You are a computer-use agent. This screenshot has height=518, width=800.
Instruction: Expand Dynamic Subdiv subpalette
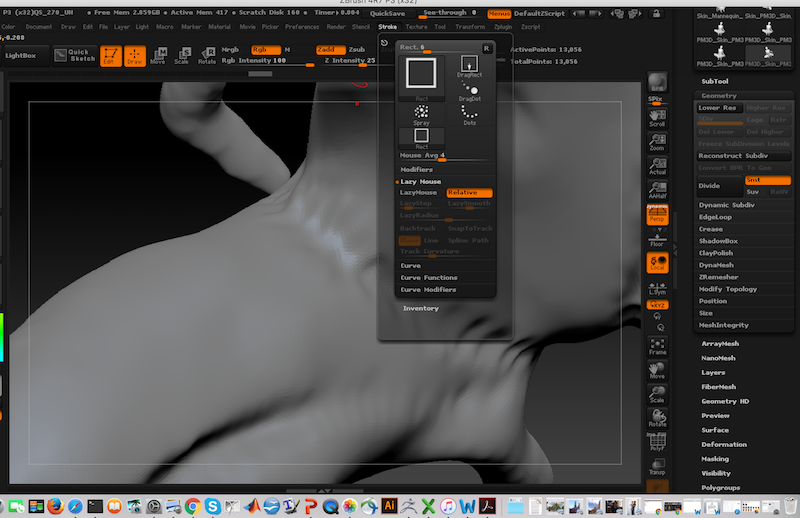click(x=727, y=205)
